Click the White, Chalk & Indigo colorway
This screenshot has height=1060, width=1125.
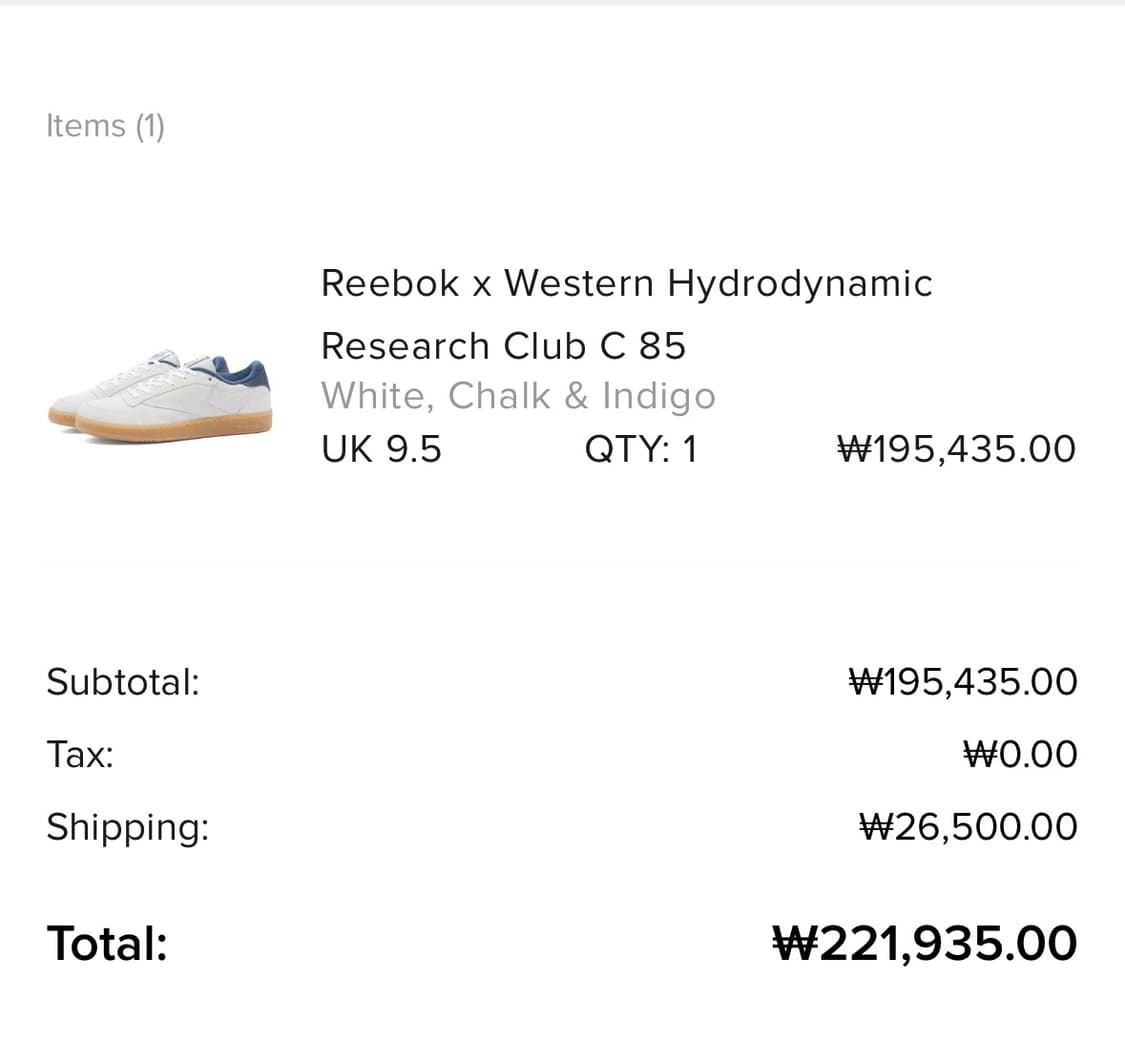tap(518, 396)
